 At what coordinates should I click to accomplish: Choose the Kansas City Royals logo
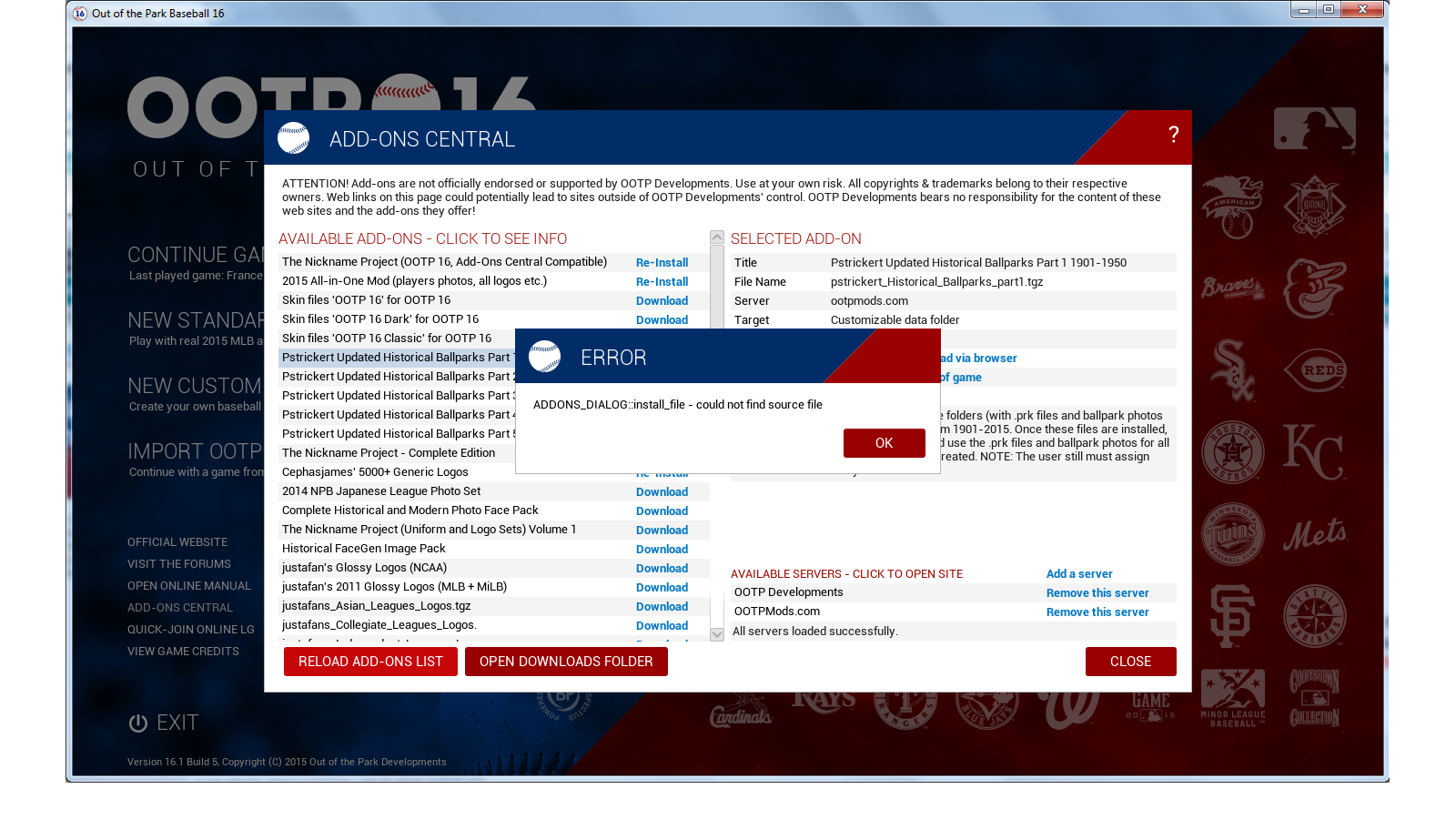1313,452
